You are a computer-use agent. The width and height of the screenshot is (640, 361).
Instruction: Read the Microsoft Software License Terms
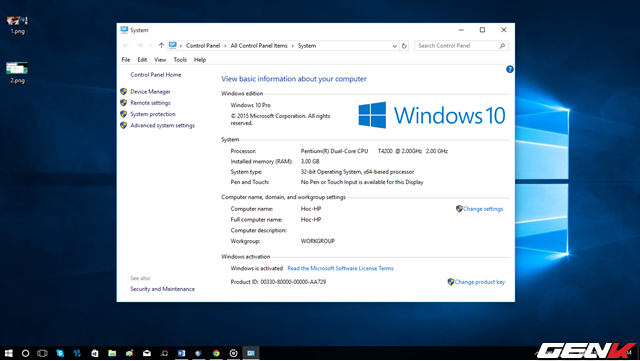coord(340,268)
